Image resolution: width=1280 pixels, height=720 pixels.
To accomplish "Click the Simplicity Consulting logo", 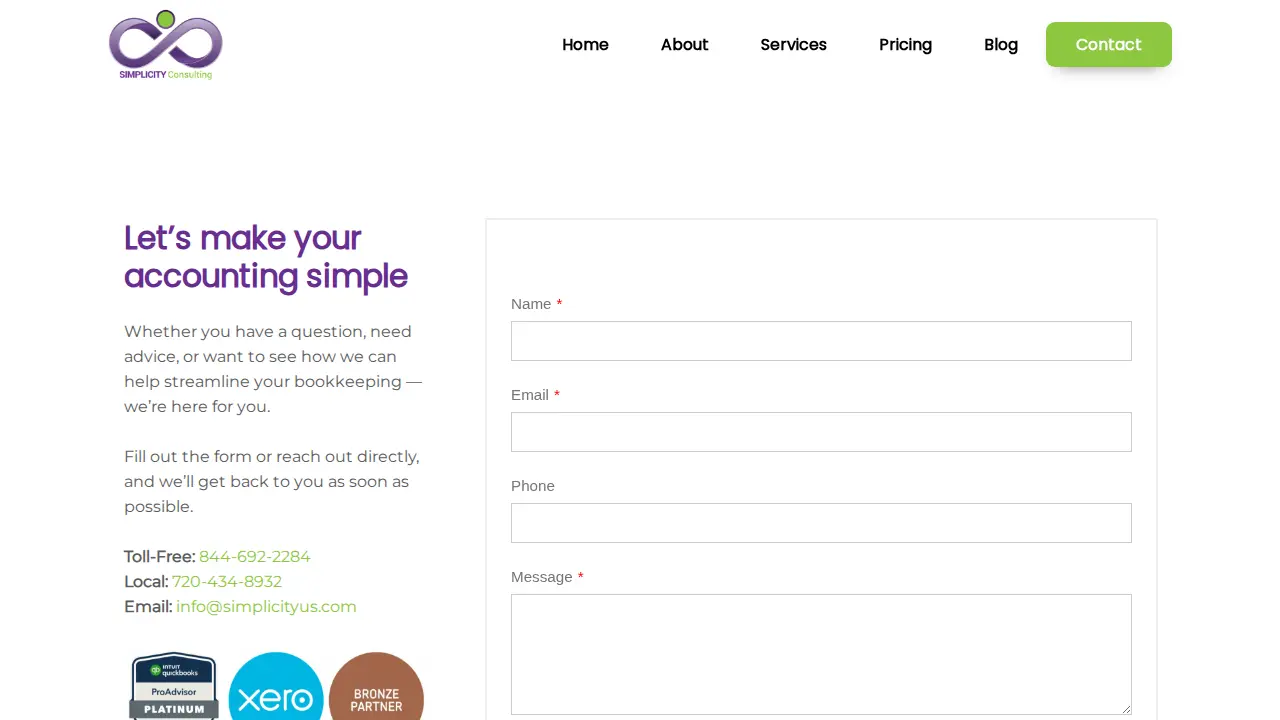I will pos(166,45).
